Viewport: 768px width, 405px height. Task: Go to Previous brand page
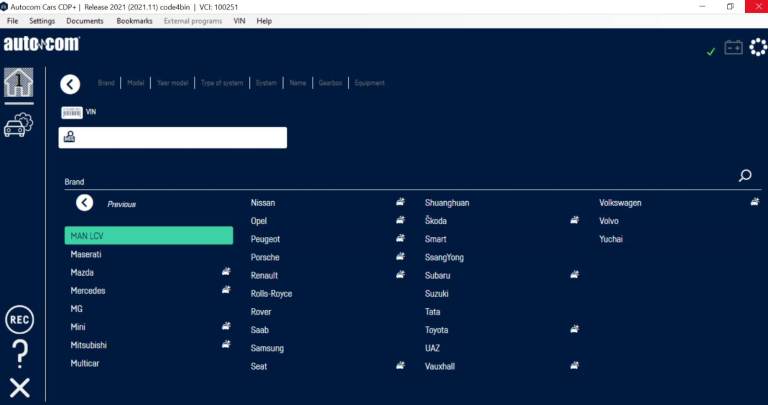(x=86, y=203)
